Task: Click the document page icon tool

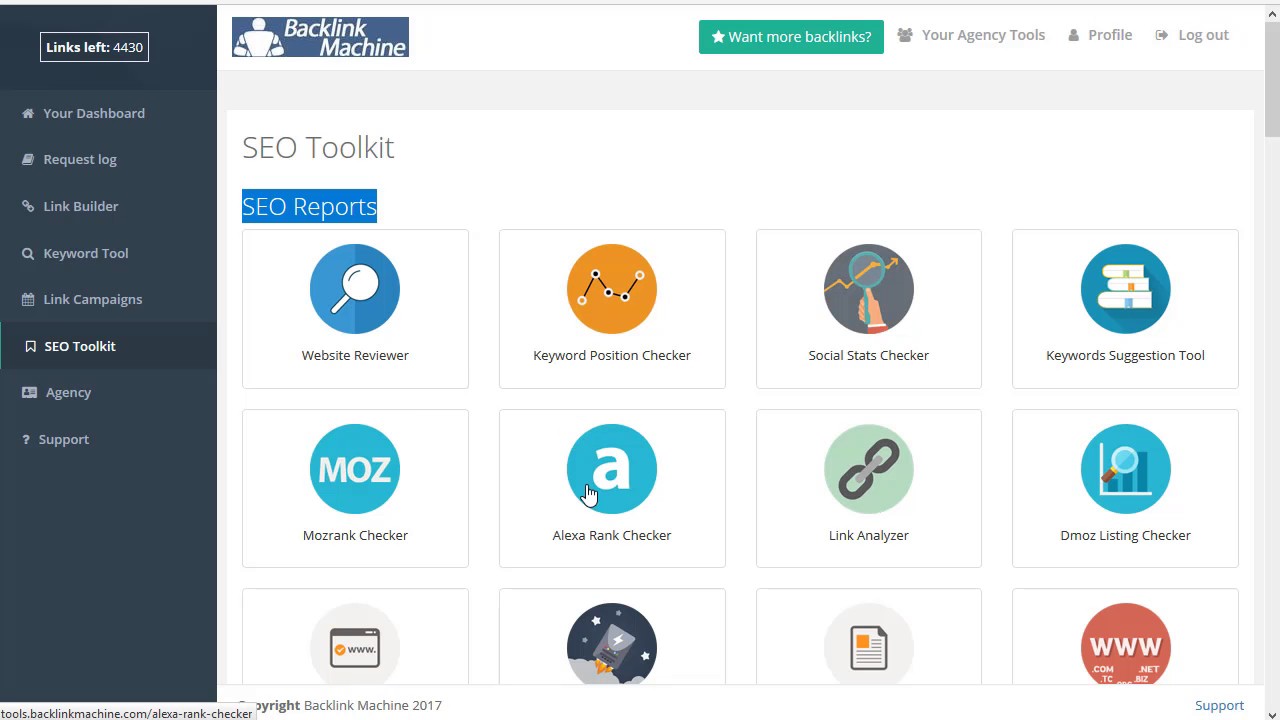Action: point(868,645)
